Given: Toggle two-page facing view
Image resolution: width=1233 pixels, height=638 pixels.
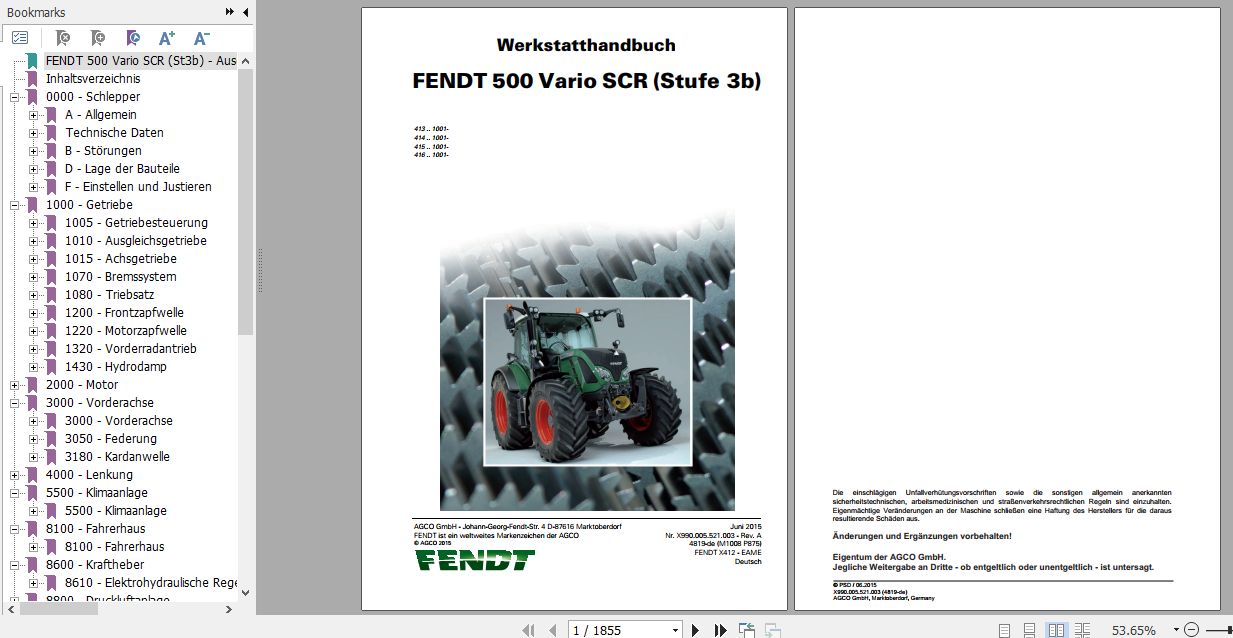Looking at the screenshot, I should [x=1056, y=630].
